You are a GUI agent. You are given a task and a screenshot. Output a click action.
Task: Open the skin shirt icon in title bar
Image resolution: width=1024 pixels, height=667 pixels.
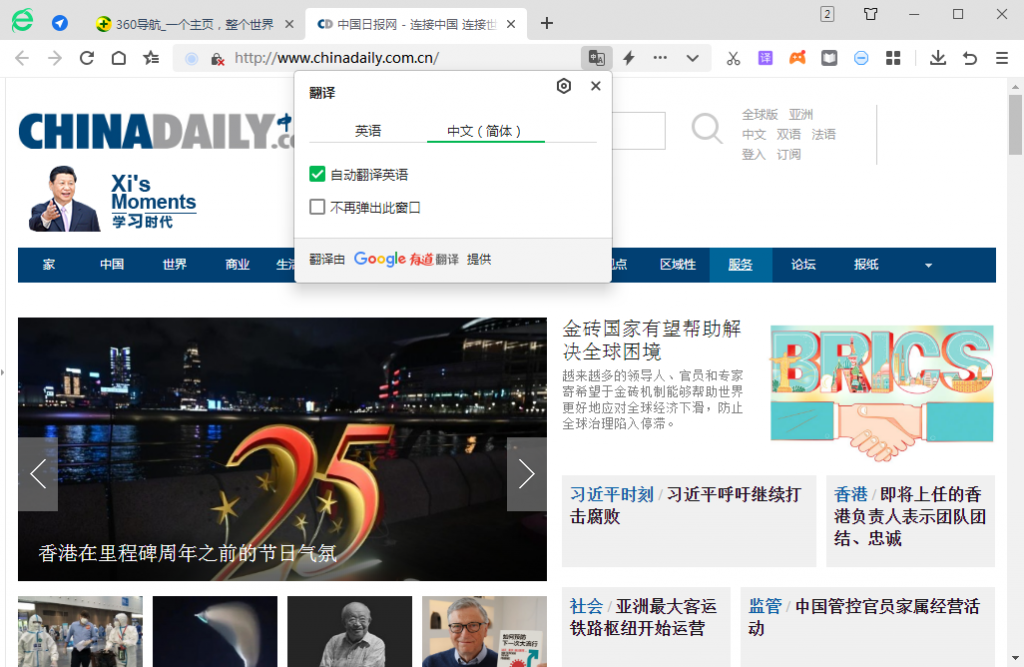tap(871, 14)
